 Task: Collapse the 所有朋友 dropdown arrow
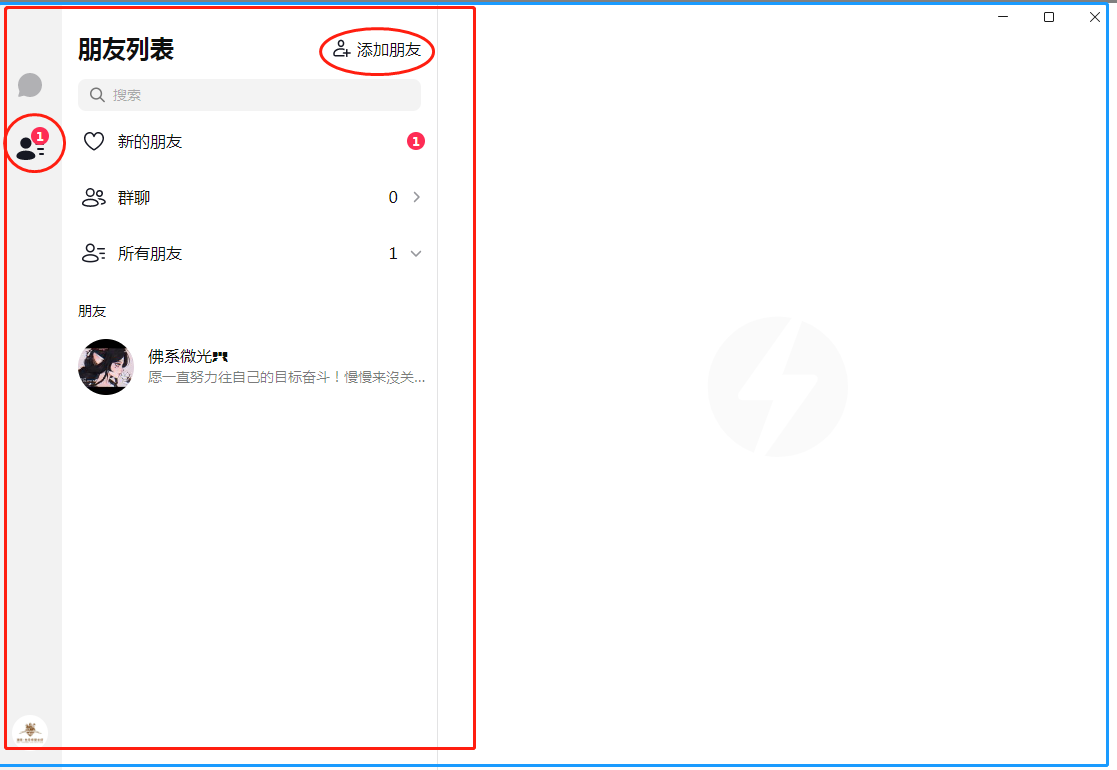(x=416, y=254)
